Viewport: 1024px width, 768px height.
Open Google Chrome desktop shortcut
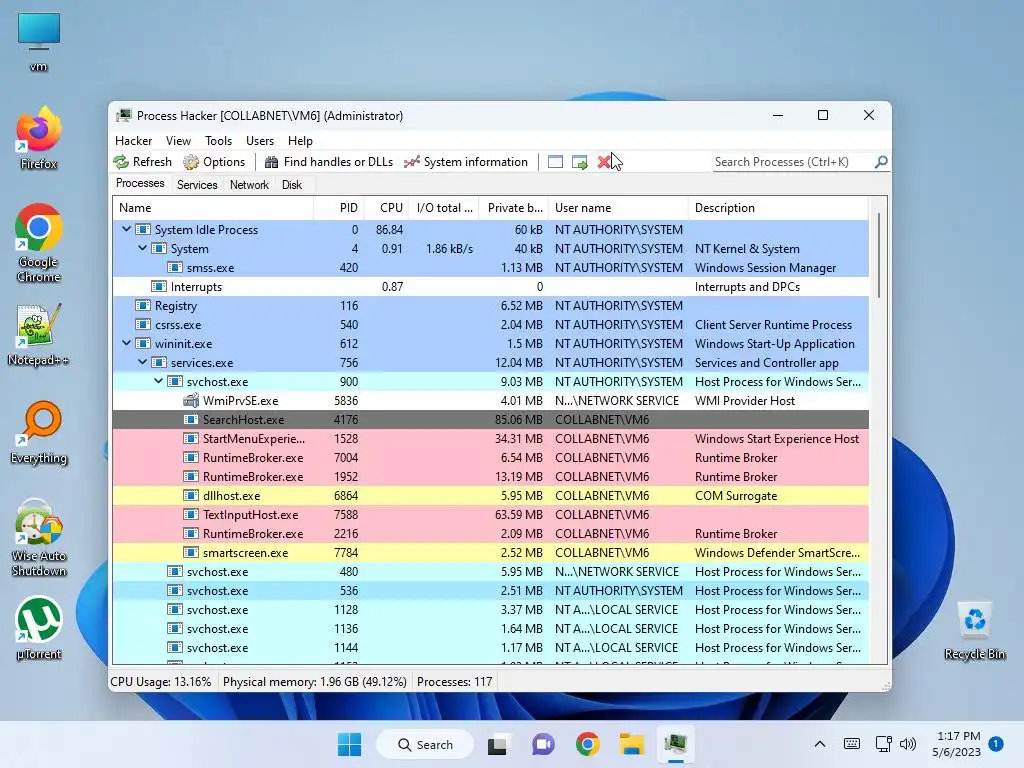[x=39, y=243]
